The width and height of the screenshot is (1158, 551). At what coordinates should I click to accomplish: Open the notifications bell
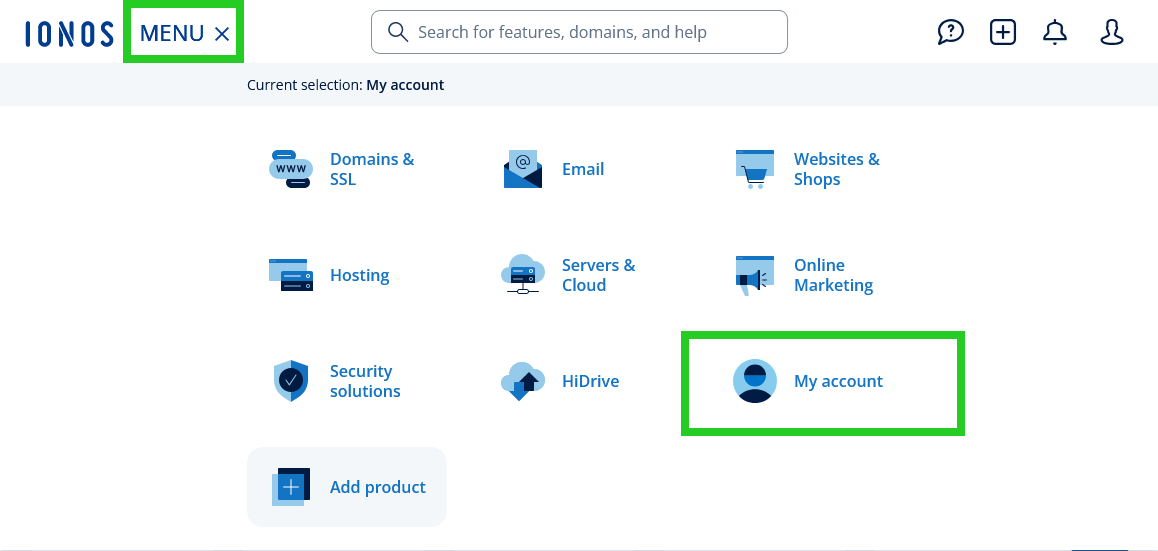(x=1055, y=32)
